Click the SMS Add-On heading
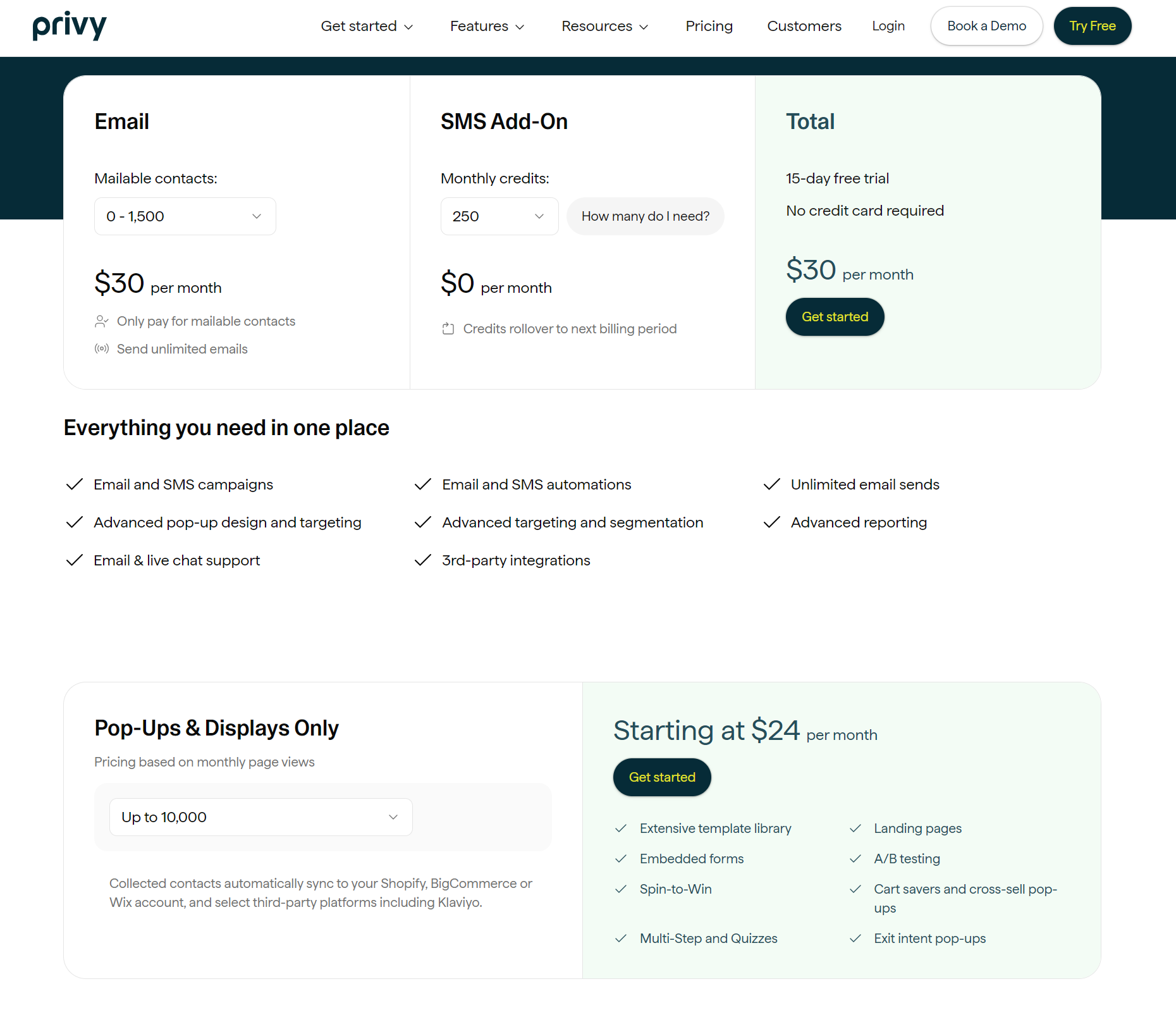 [505, 121]
